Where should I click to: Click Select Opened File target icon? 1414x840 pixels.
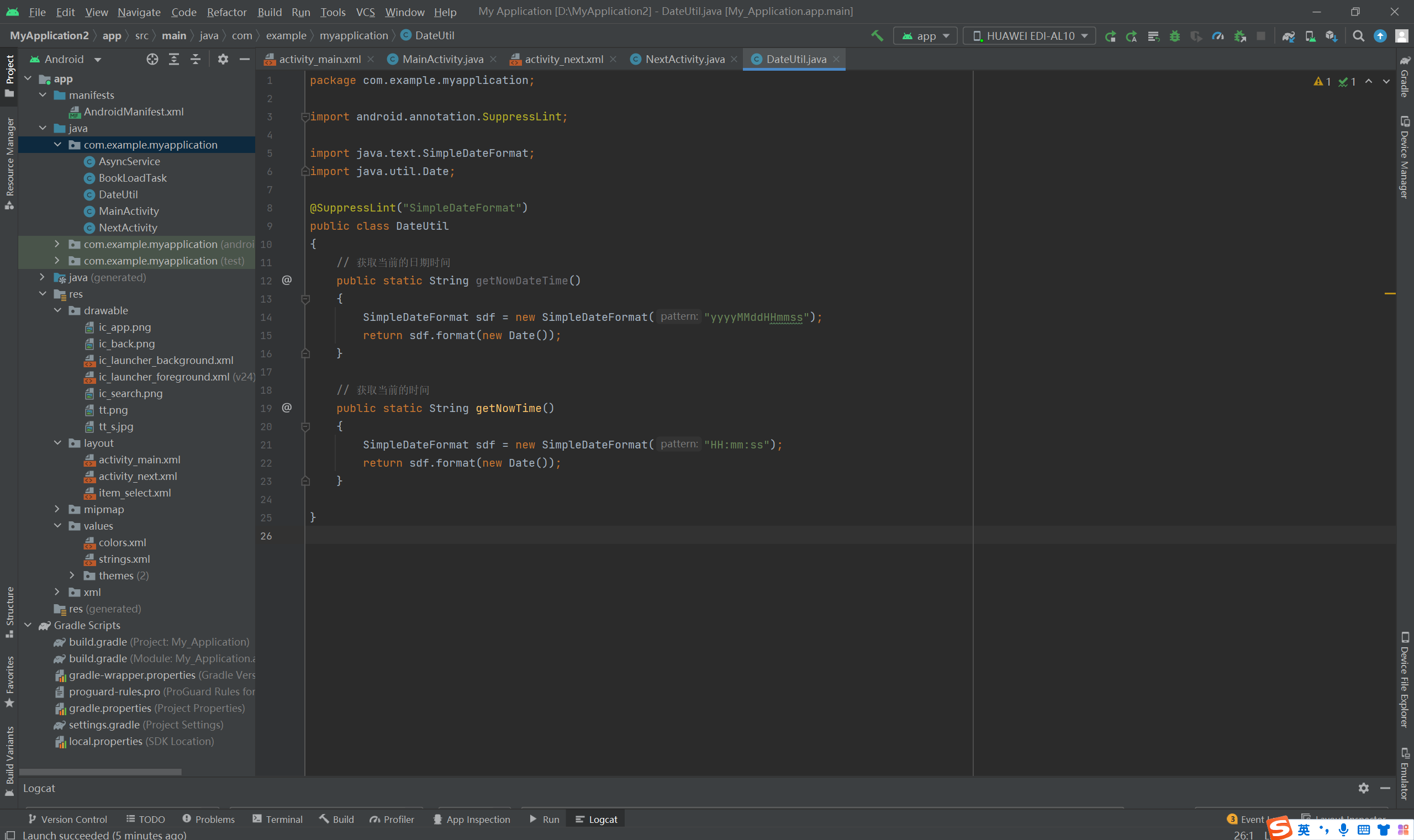tap(152, 59)
